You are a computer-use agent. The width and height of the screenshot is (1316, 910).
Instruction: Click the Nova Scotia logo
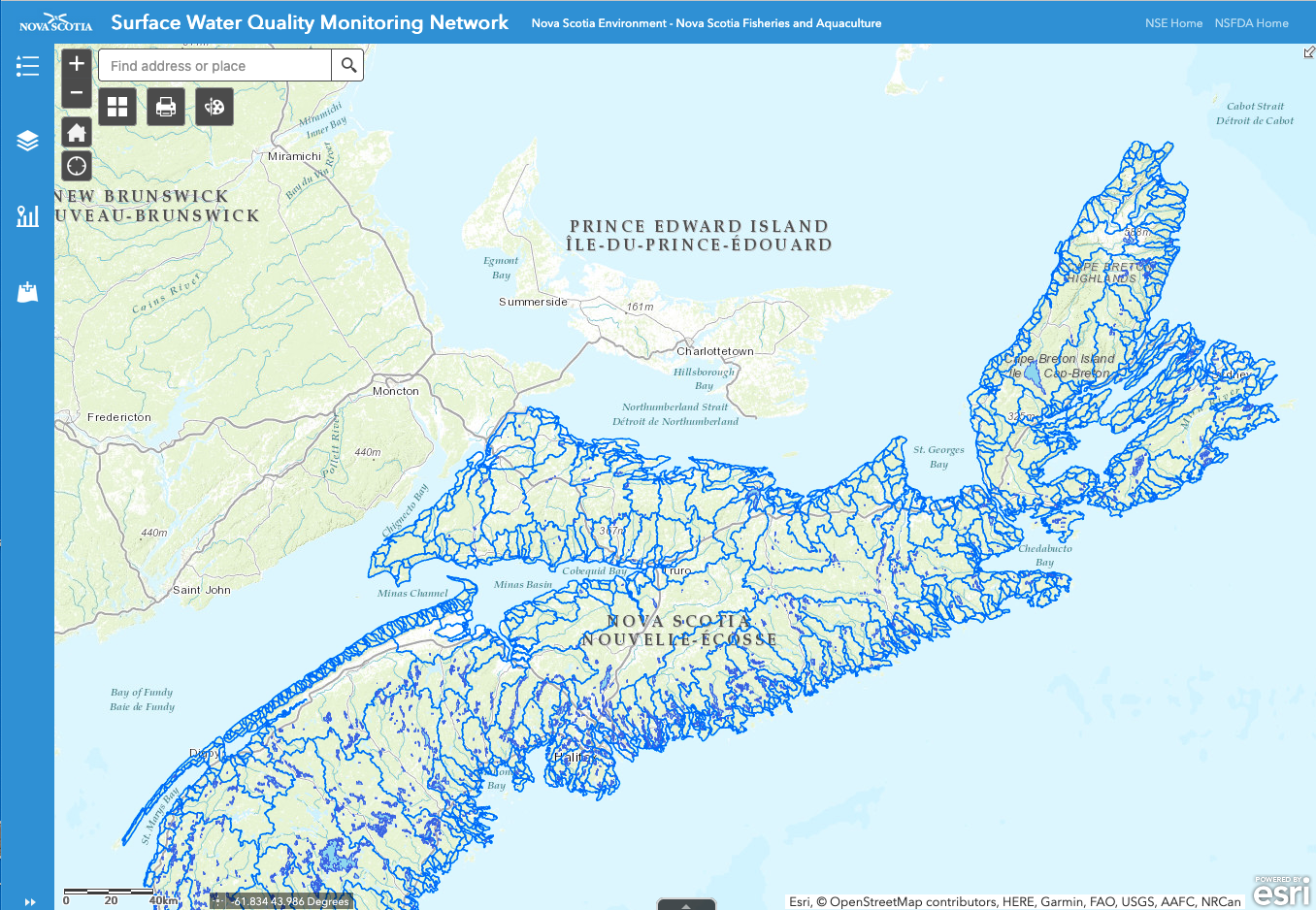tap(55, 22)
